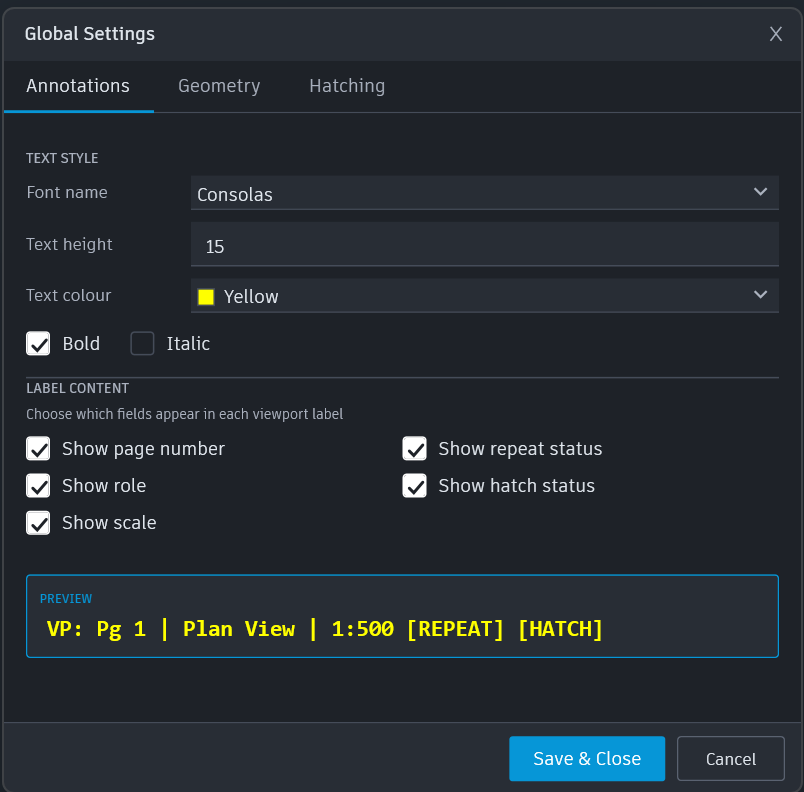Image resolution: width=804 pixels, height=792 pixels.
Task: Click the Text colour dropdown chevron arrow
Action: tap(760, 295)
